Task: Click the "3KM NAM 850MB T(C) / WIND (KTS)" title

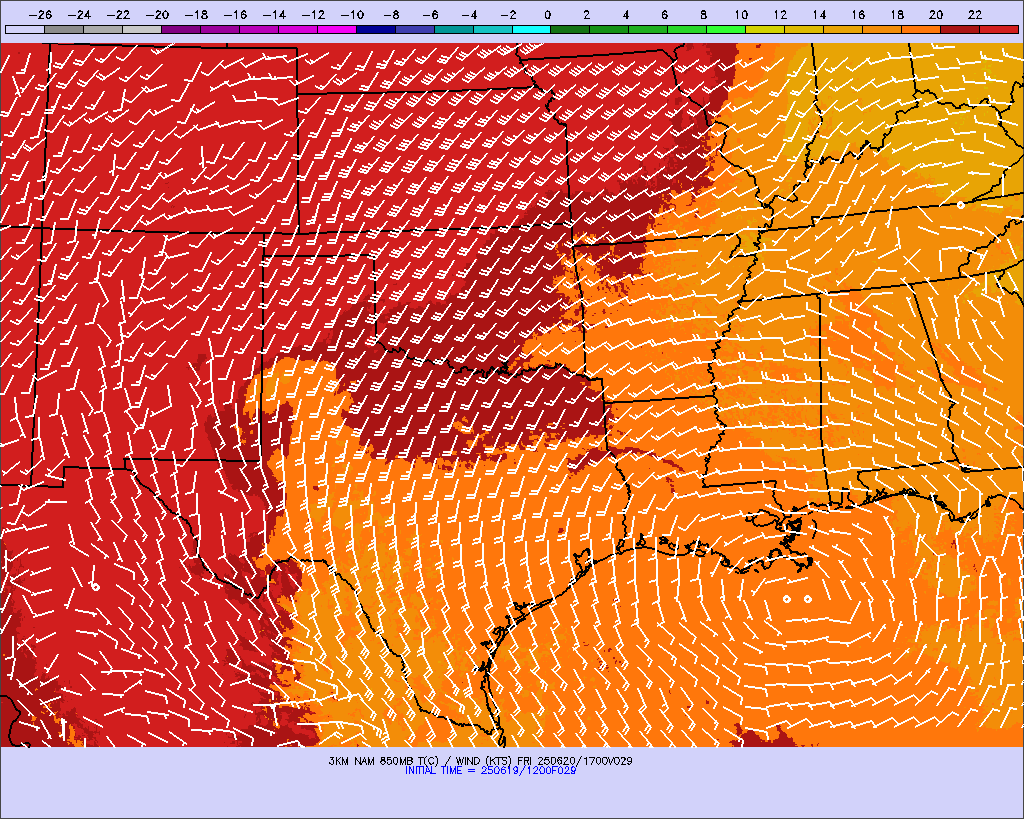Action: click(421, 761)
